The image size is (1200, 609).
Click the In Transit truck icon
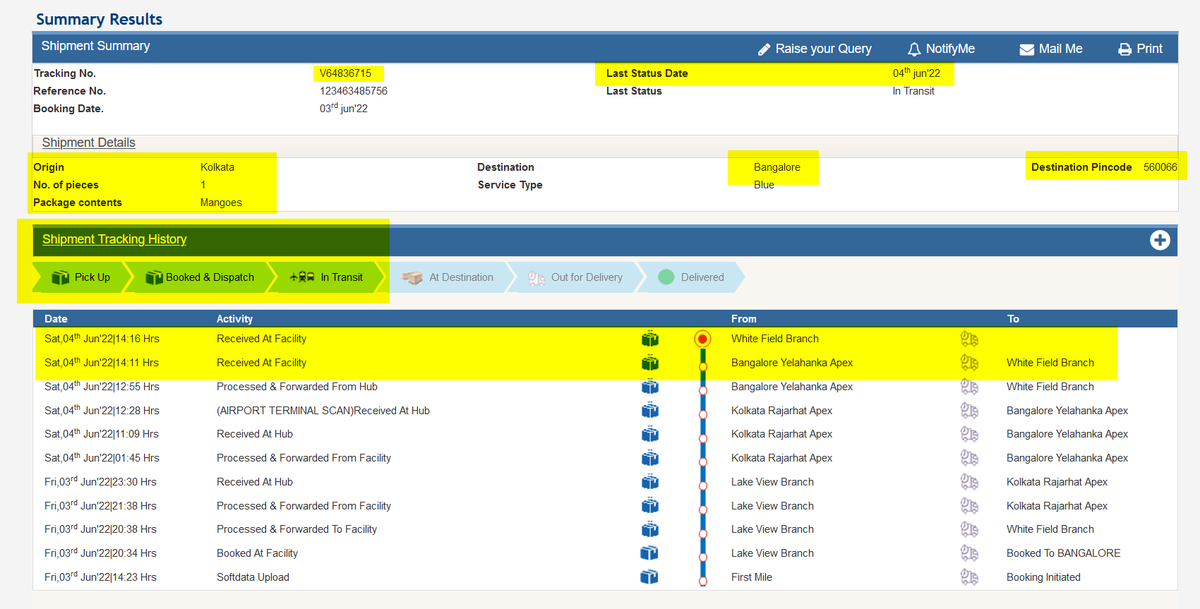click(302, 277)
